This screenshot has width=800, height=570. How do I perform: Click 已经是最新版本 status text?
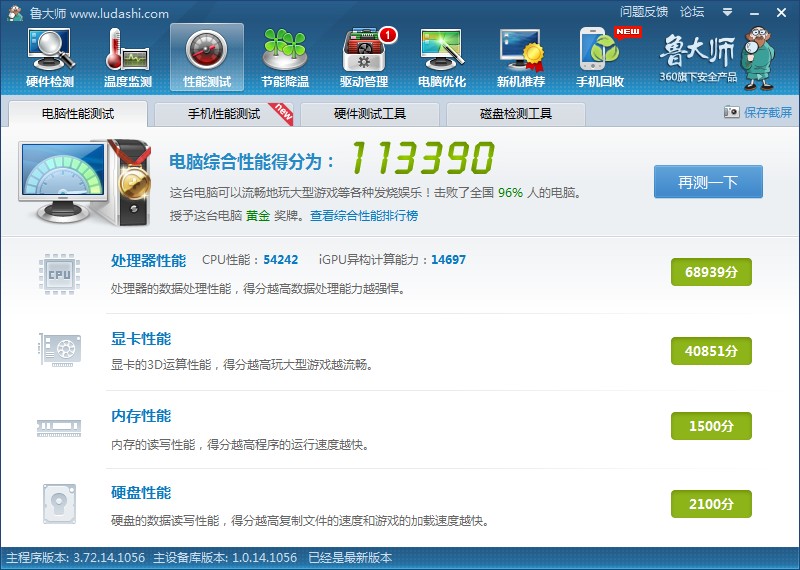pyautogui.click(x=350, y=558)
